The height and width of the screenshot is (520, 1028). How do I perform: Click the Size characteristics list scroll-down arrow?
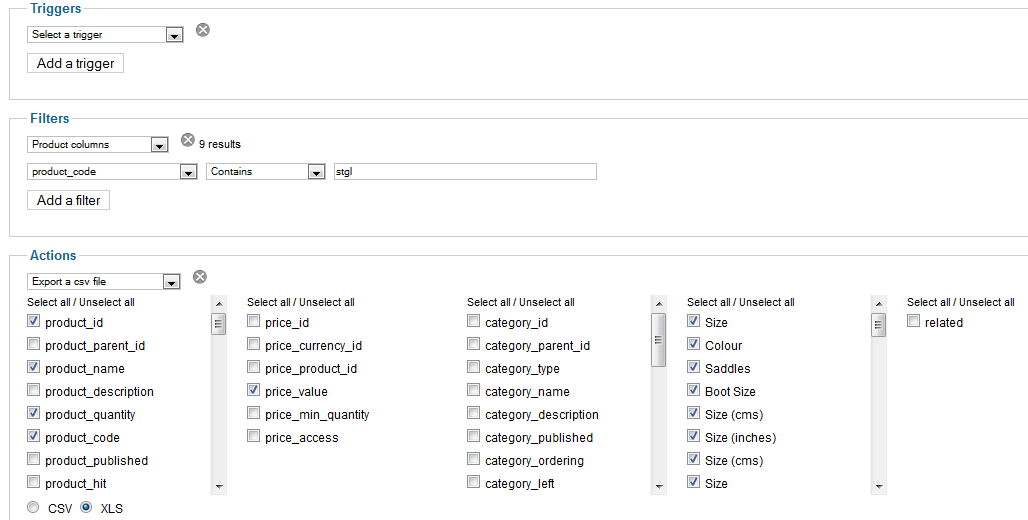point(879,487)
